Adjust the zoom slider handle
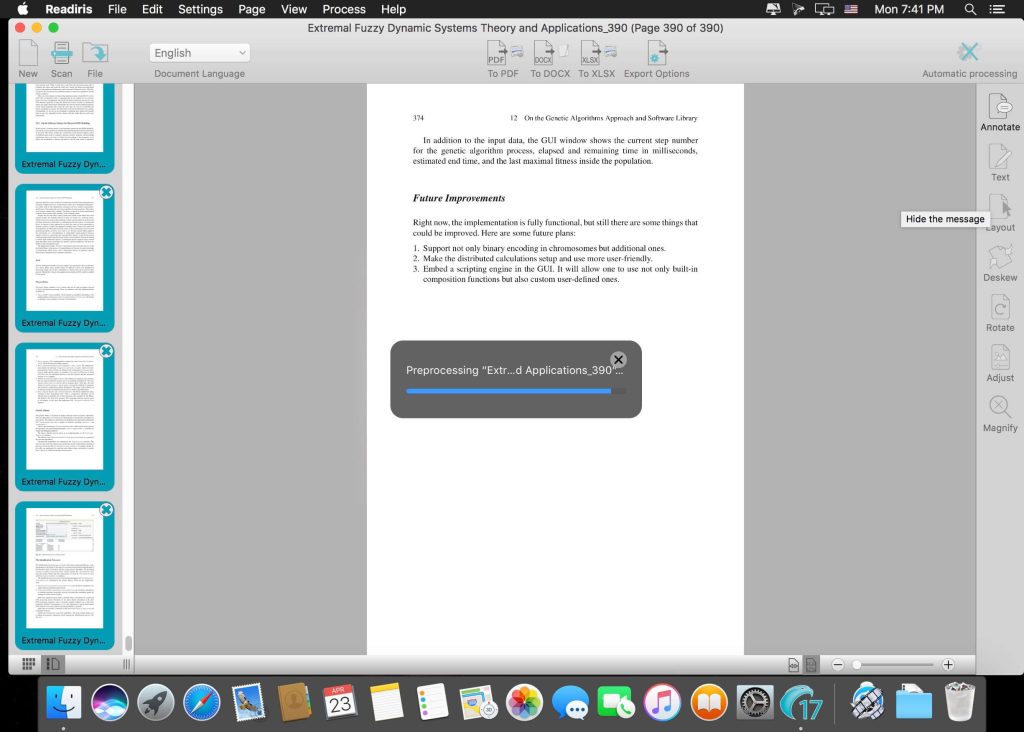 point(857,665)
